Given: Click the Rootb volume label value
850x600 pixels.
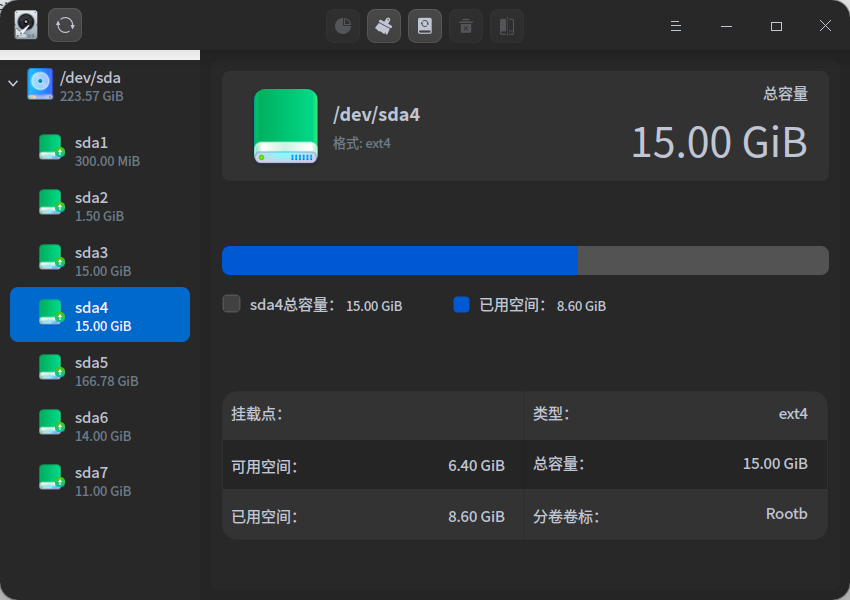Looking at the screenshot, I should click(787, 514).
